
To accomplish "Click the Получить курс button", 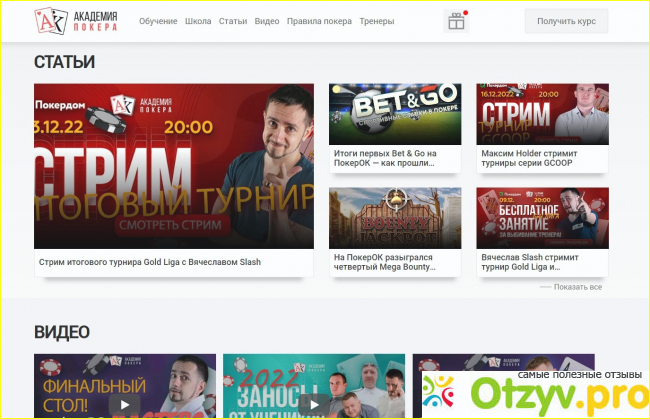I will (566, 21).
